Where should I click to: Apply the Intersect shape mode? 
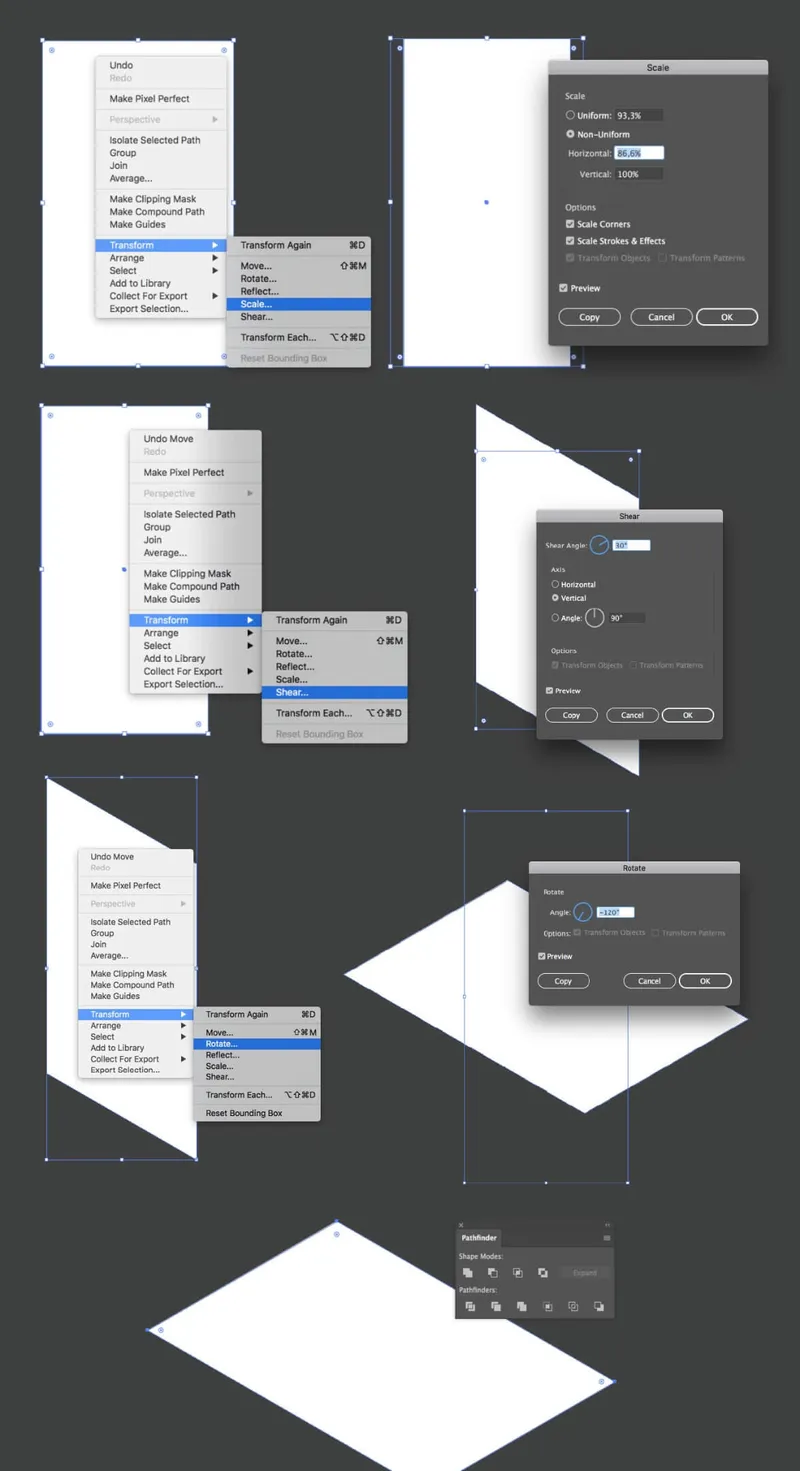[518, 1273]
